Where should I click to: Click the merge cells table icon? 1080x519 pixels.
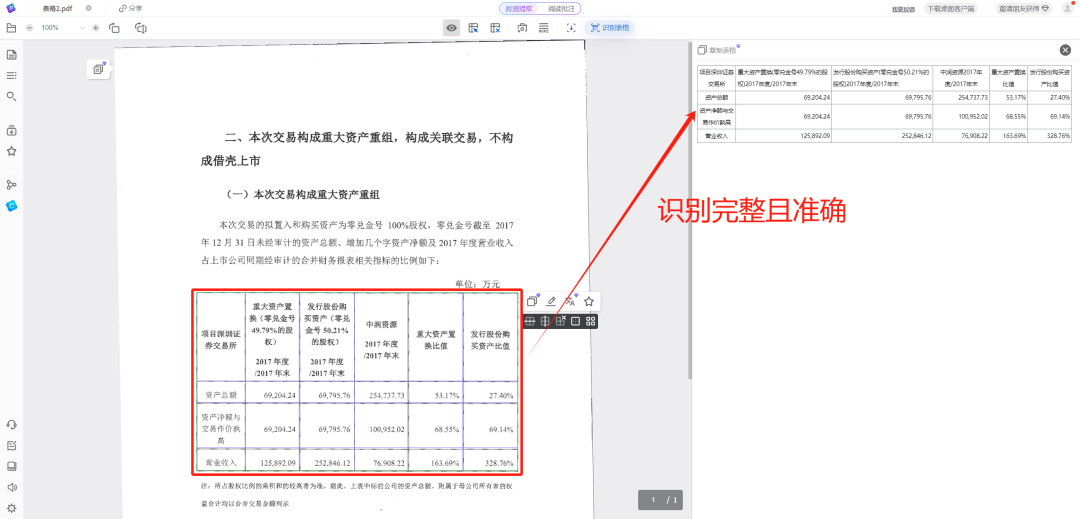[x=575, y=321]
